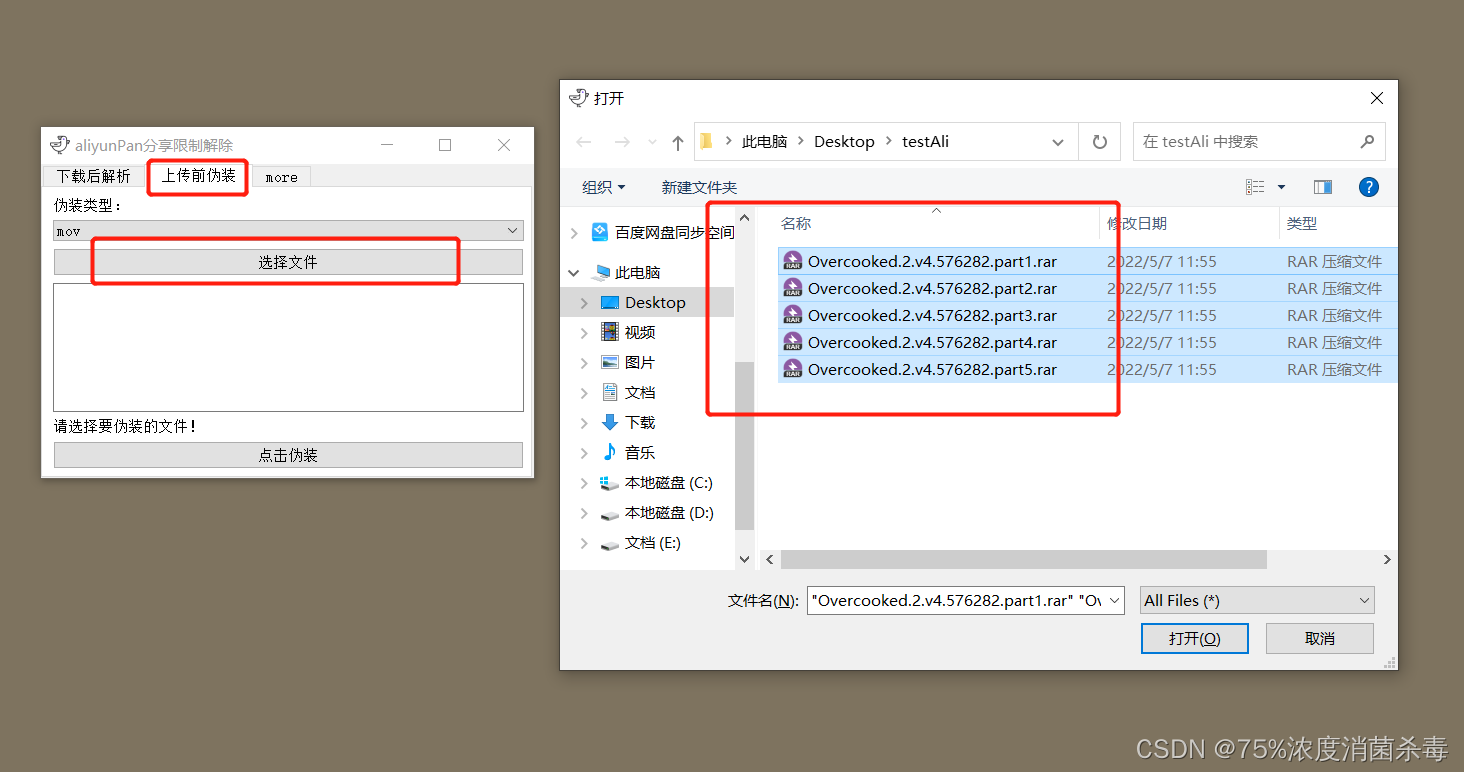The image size is (1464, 772).
Task: Switch to 'Disguise before upload' (上传前伪装) tab
Action: coord(199,175)
